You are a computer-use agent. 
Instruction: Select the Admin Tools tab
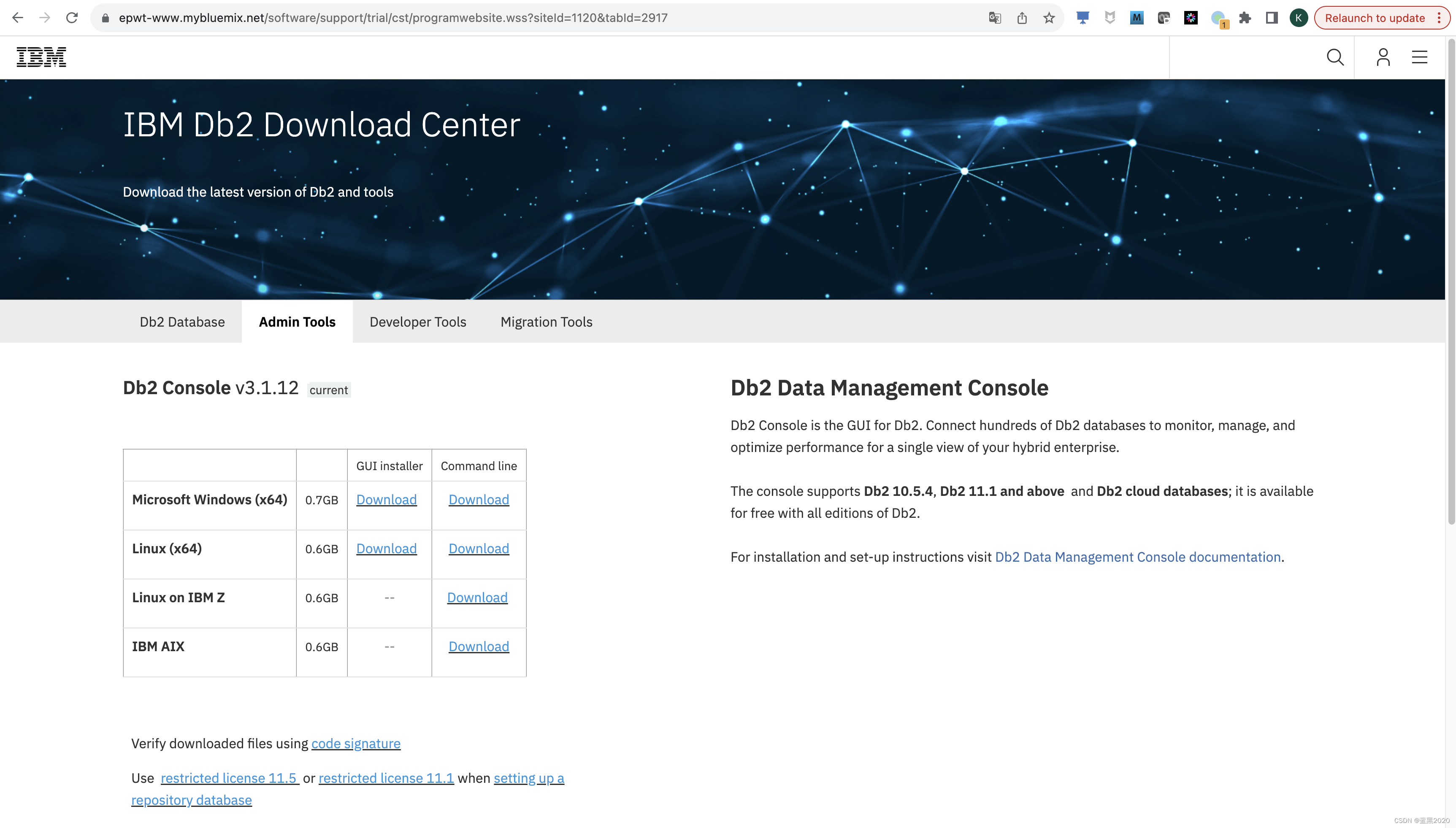pyautogui.click(x=297, y=322)
